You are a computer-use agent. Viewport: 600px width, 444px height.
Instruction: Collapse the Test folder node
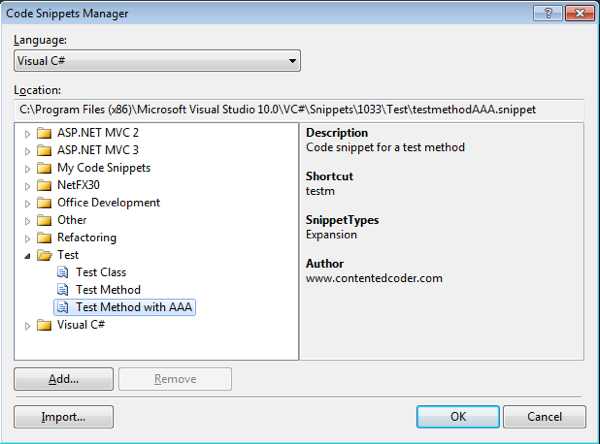coord(27,255)
